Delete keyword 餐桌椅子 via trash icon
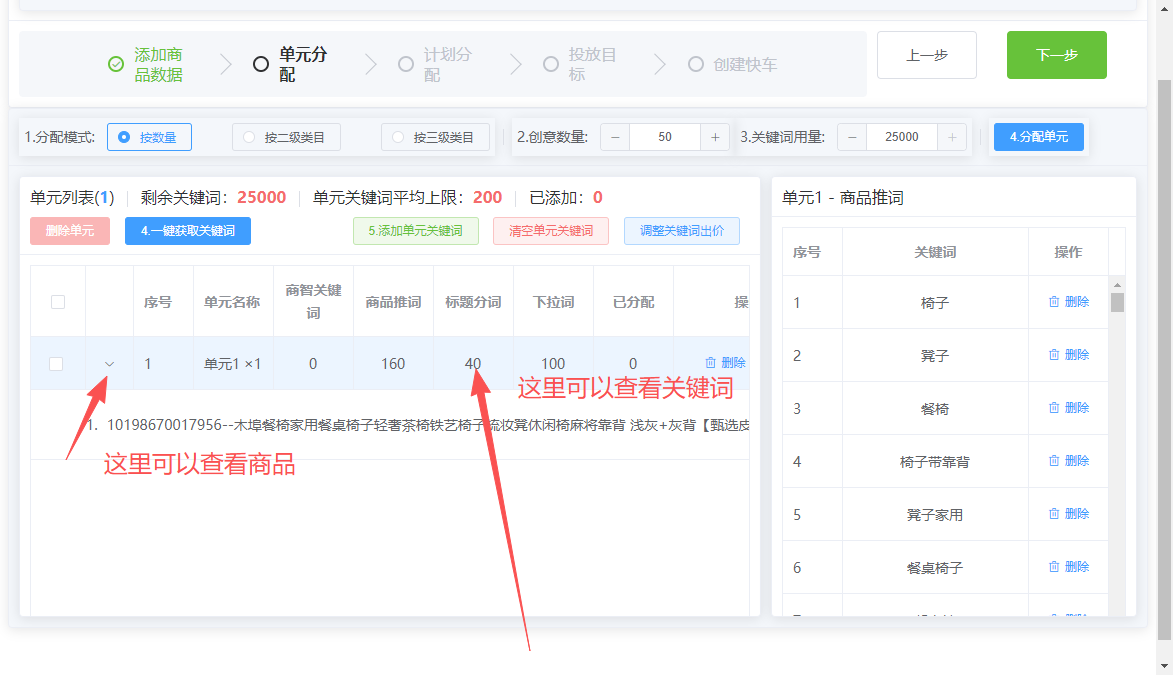Viewport: 1173px width, 675px height. 1054,566
